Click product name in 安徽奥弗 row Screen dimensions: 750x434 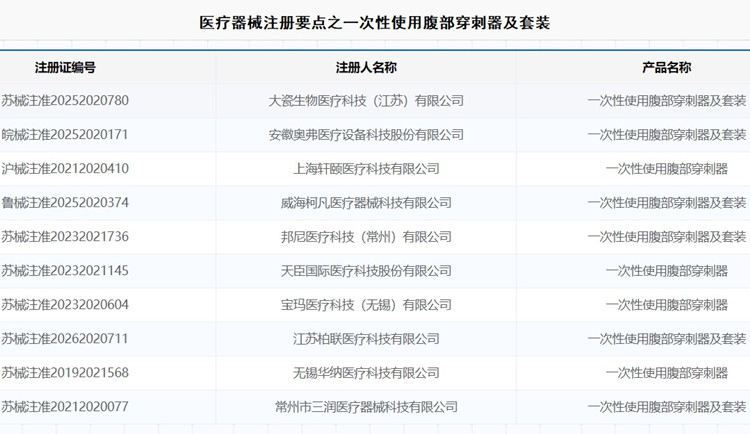tap(667, 134)
